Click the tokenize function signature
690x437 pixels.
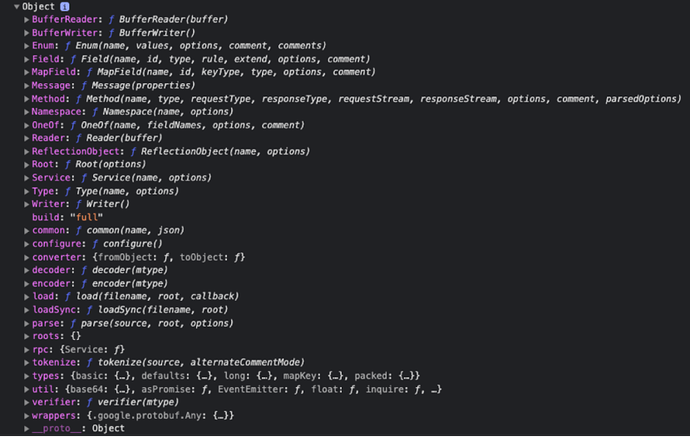[201, 363]
